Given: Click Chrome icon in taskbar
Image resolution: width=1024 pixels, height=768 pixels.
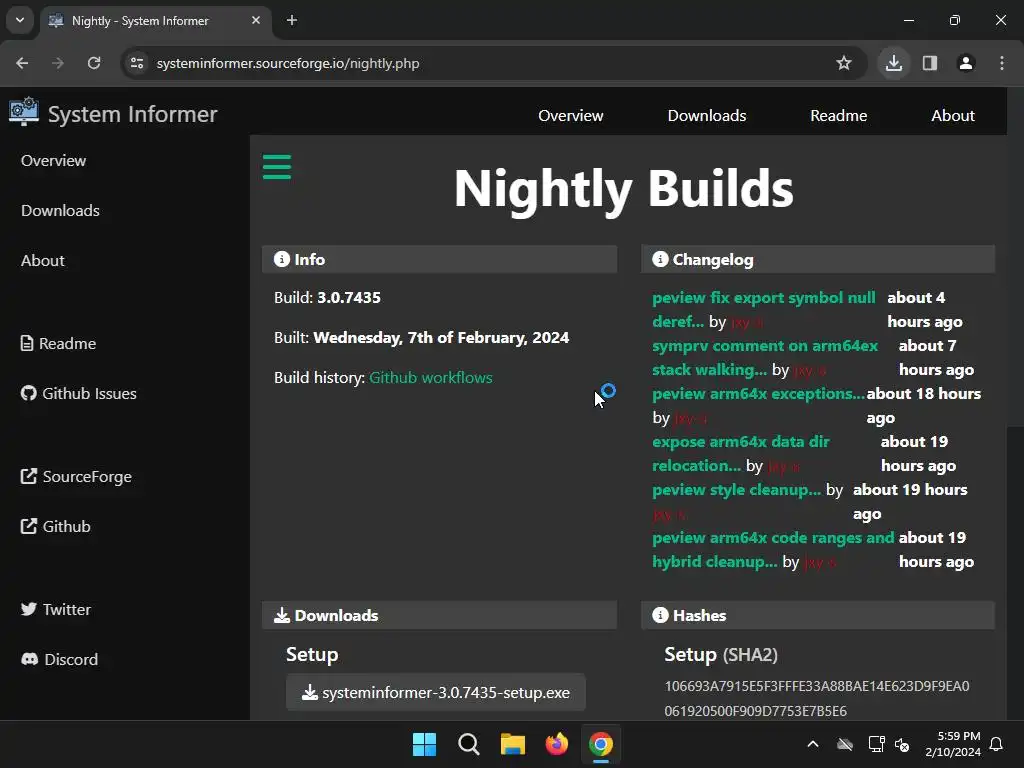Looking at the screenshot, I should pos(601,744).
